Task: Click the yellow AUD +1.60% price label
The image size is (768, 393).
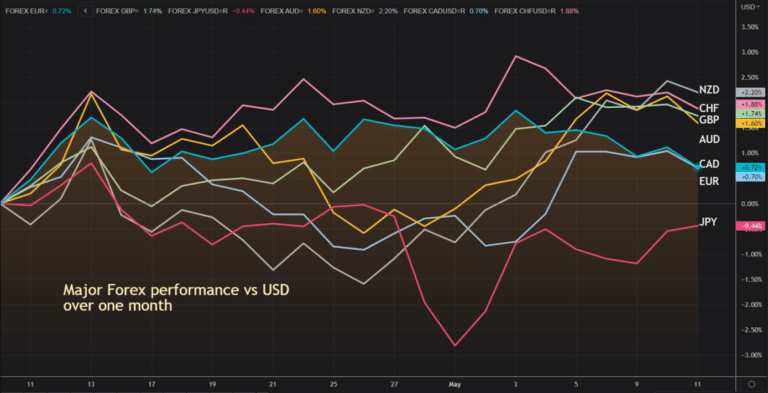Action: [x=750, y=123]
